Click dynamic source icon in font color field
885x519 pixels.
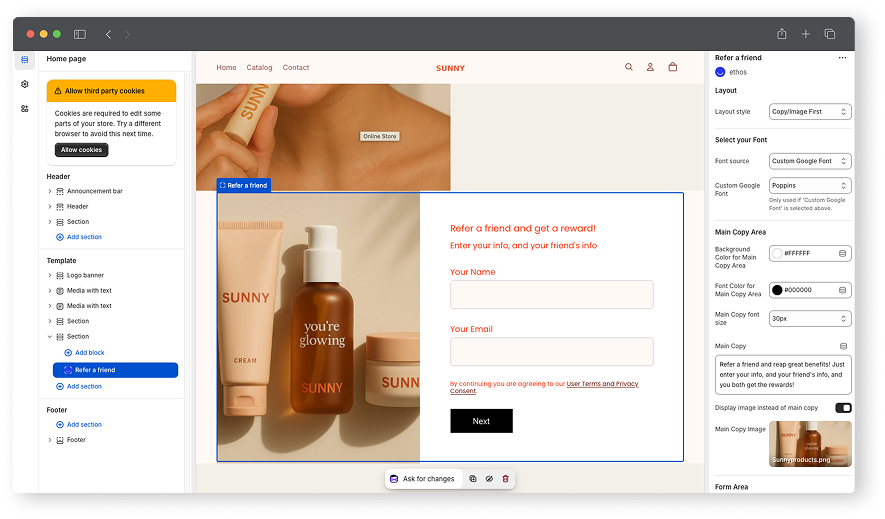tap(842, 290)
